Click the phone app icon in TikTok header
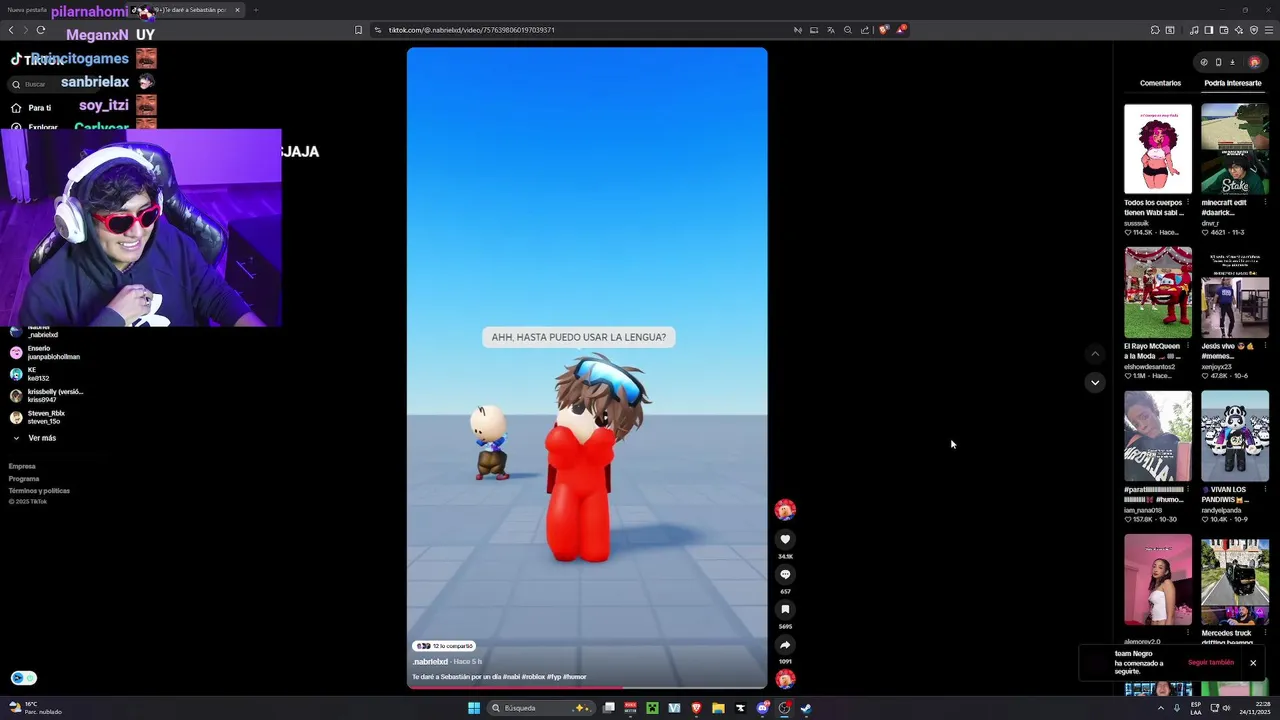The image size is (1280, 720). tap(1218, 62)
